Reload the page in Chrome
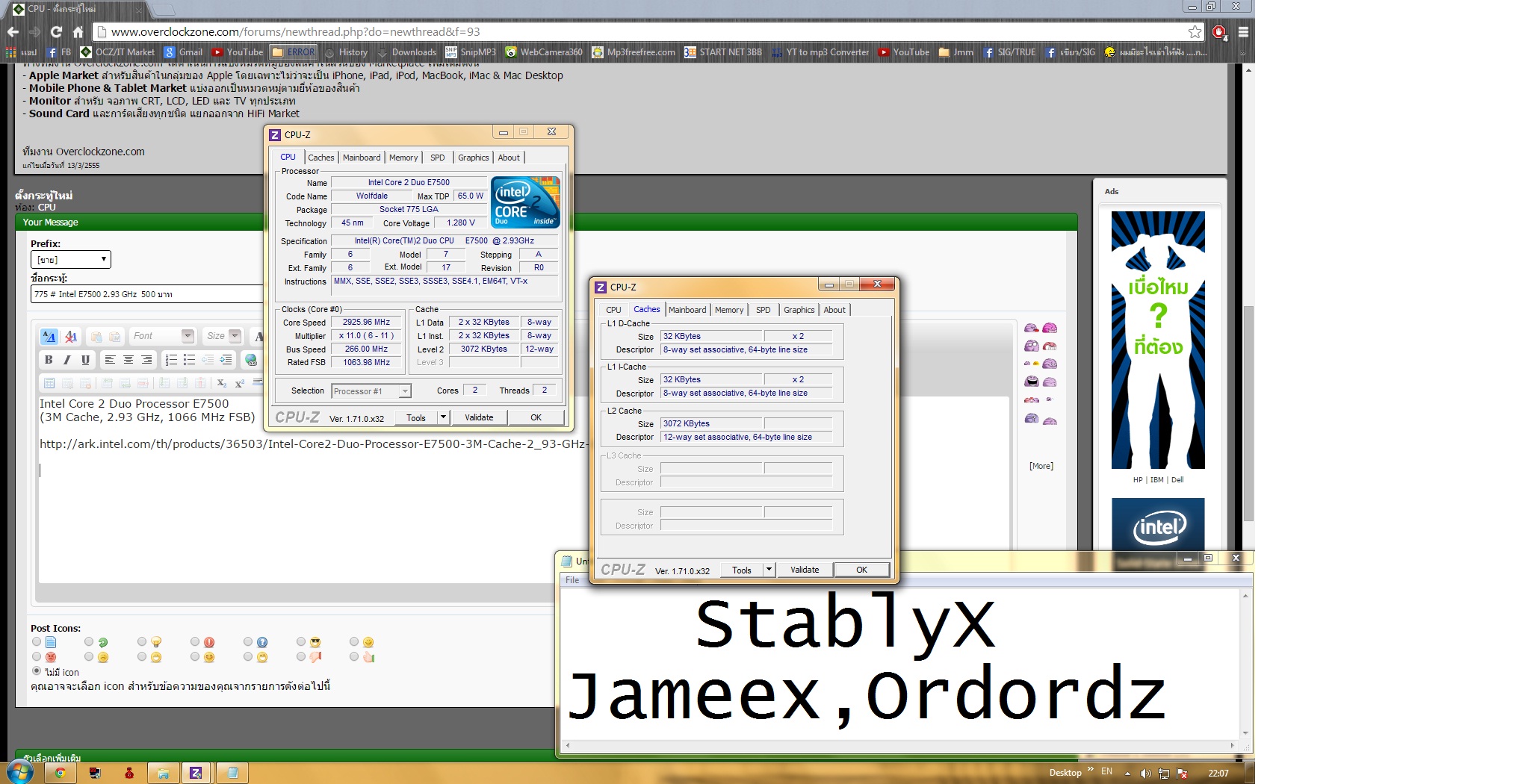1530x784 pixels. 56,32
